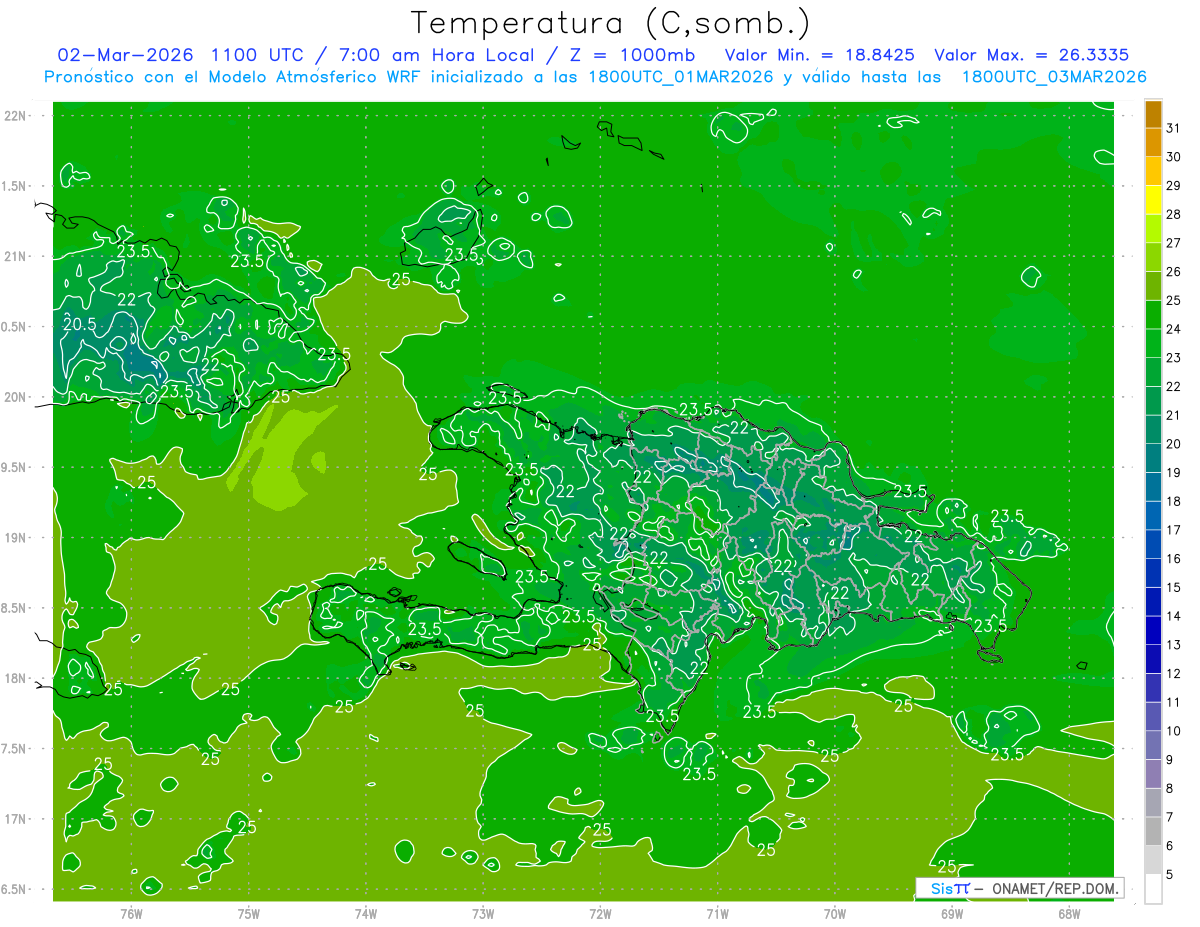Click the legend color band between 19 and 20
Screen dimensions: 1200x927
click(1153, 459)
